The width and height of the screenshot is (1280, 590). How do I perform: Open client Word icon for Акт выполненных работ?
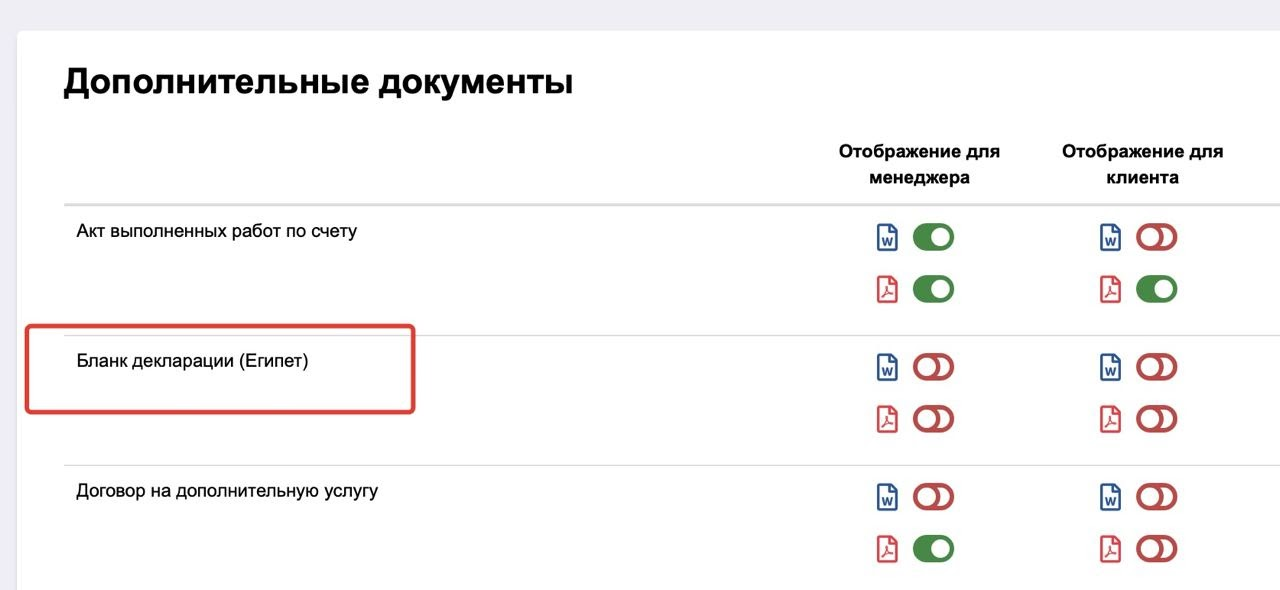(x=1110, y=238)
